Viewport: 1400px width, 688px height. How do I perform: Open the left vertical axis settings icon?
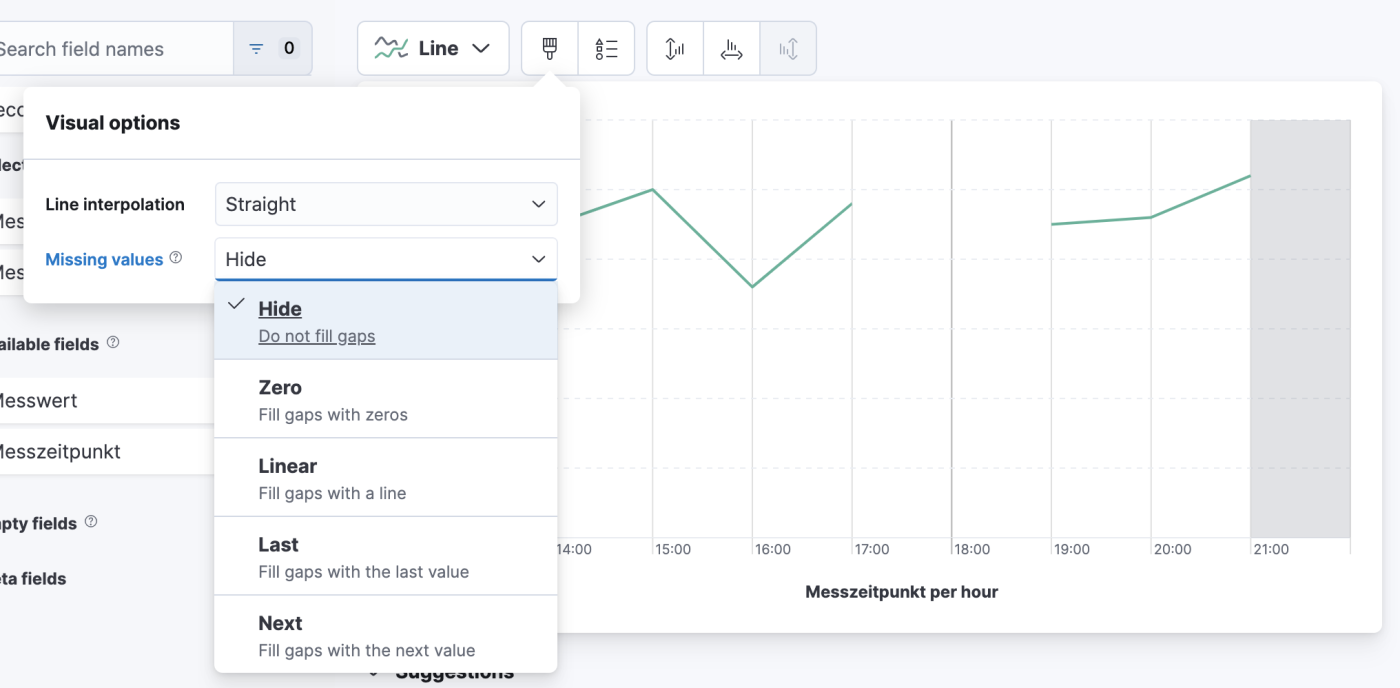(x=673, y=47)
